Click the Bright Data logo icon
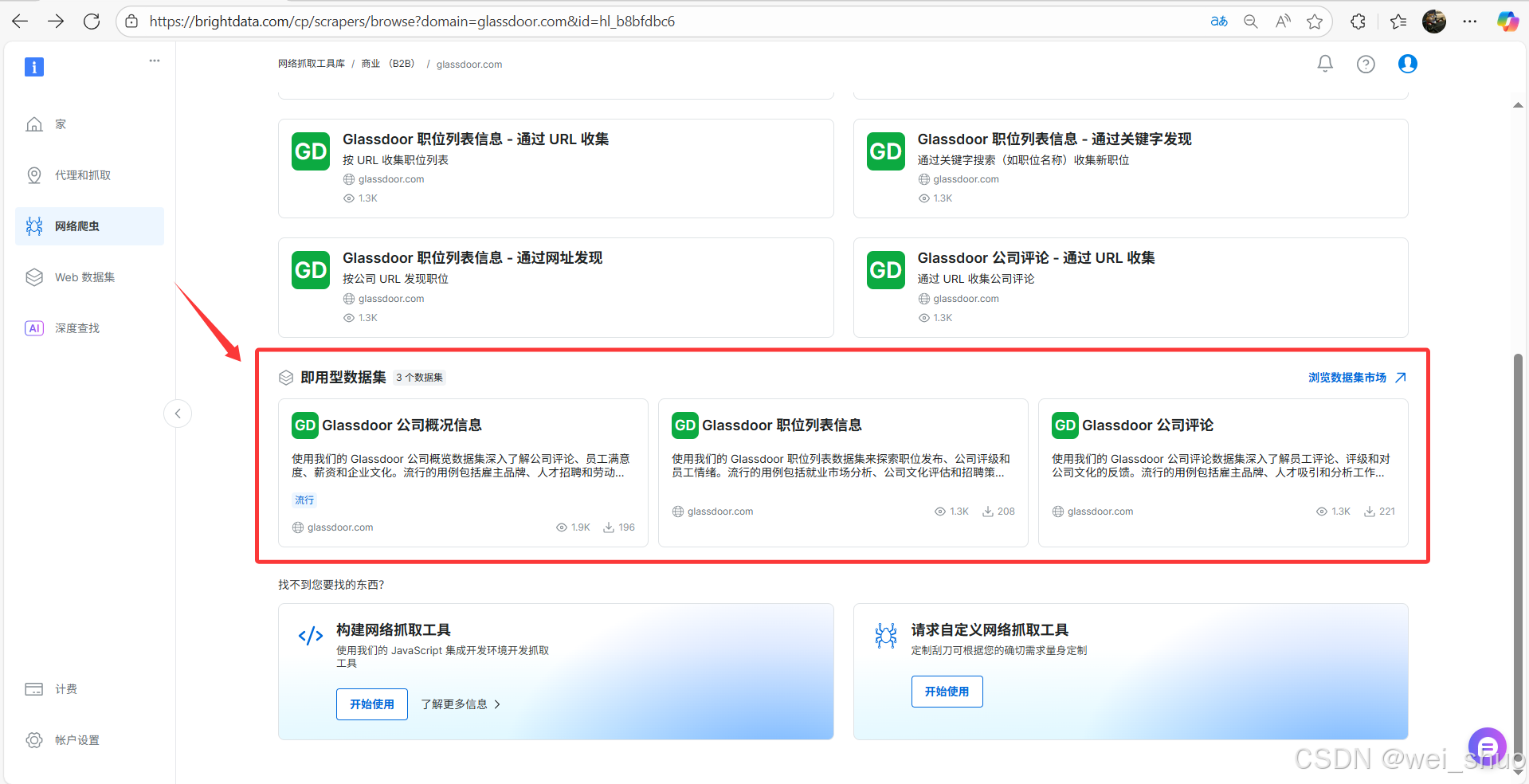 pos(34,67)
